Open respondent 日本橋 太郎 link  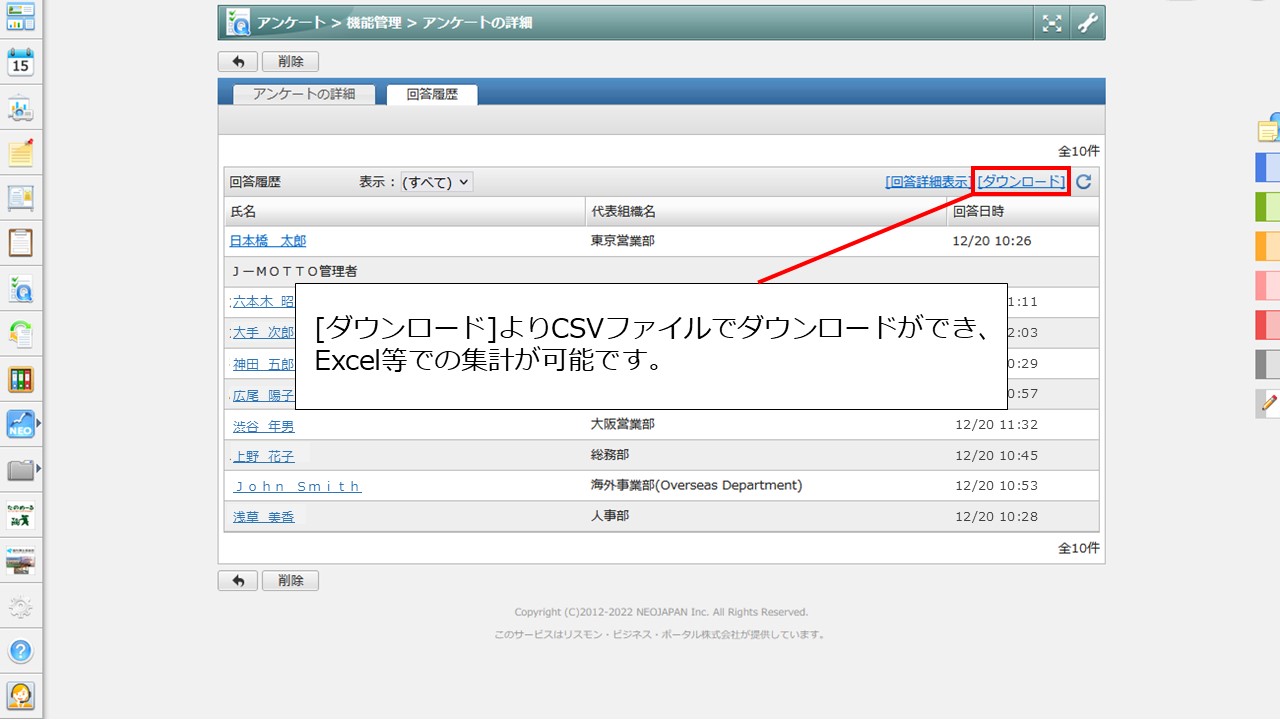point(268,241)
